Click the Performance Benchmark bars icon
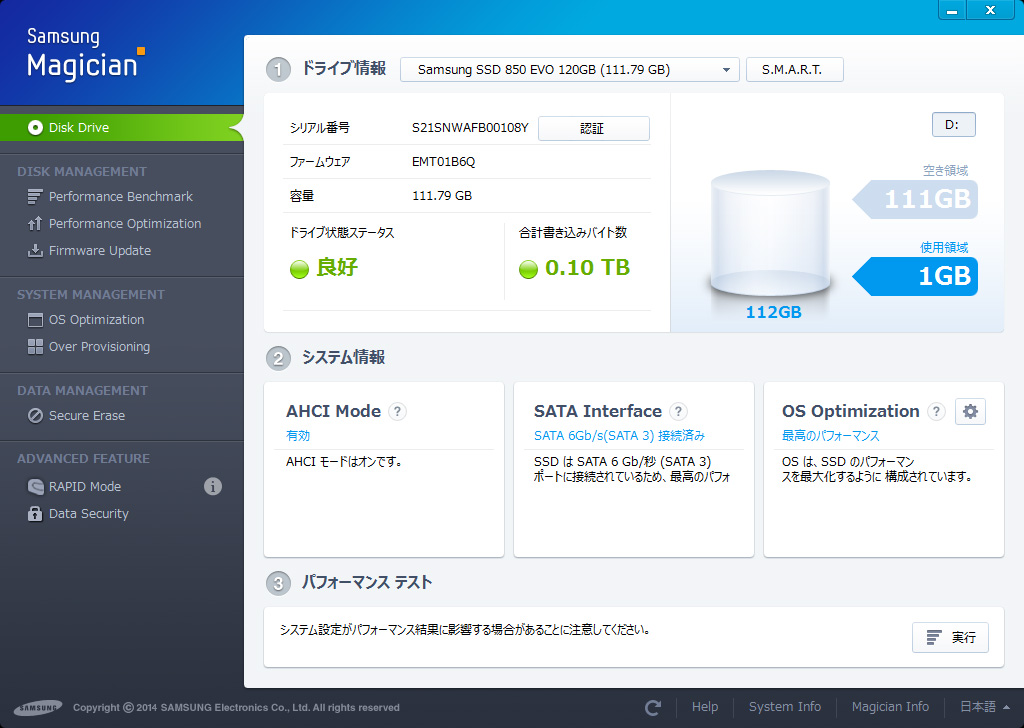This screenshot has width=1024, height=728. tap(35, 197)
